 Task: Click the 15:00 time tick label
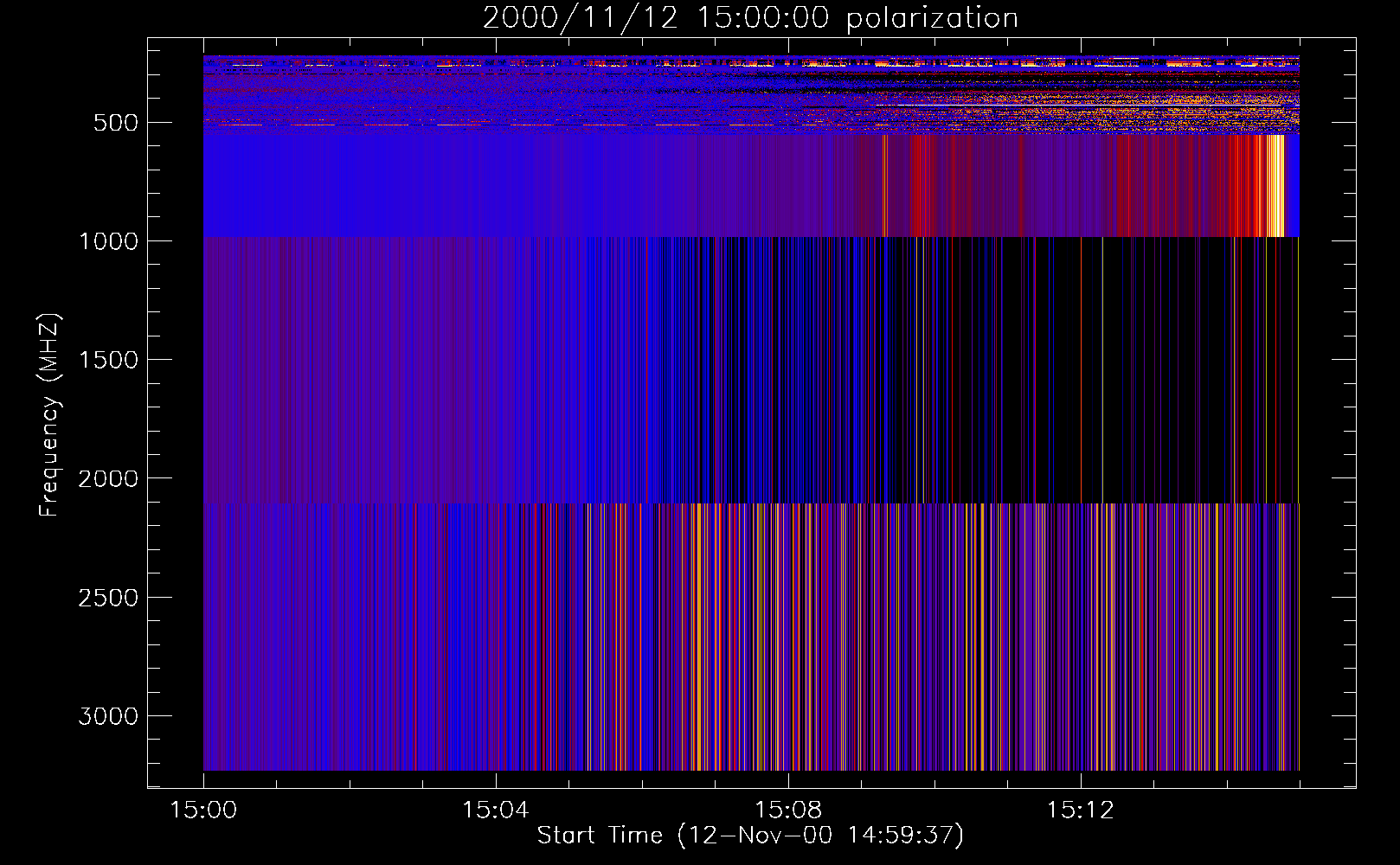click(x=203, y=811)
